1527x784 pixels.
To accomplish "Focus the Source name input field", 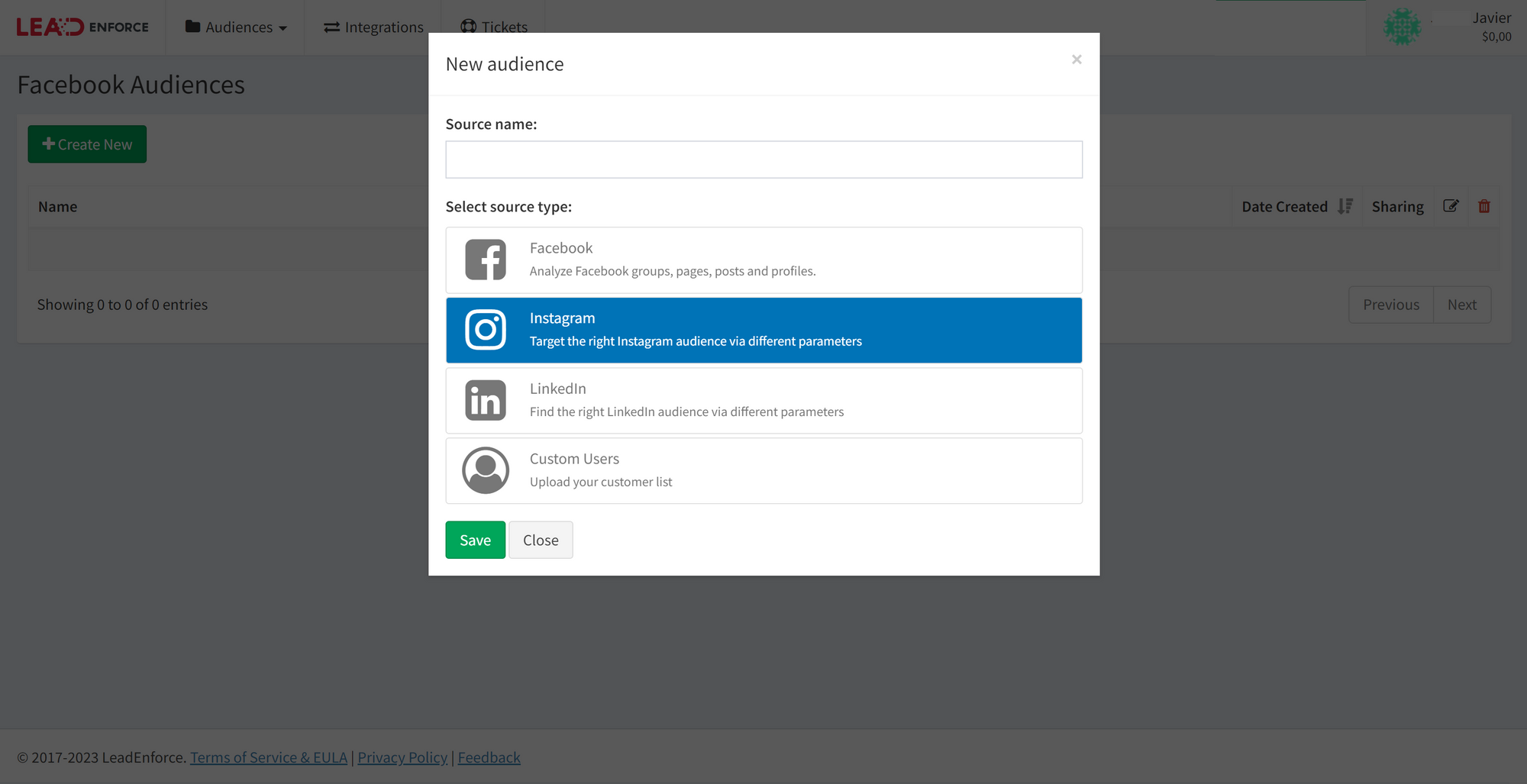I will coord(763,160).
